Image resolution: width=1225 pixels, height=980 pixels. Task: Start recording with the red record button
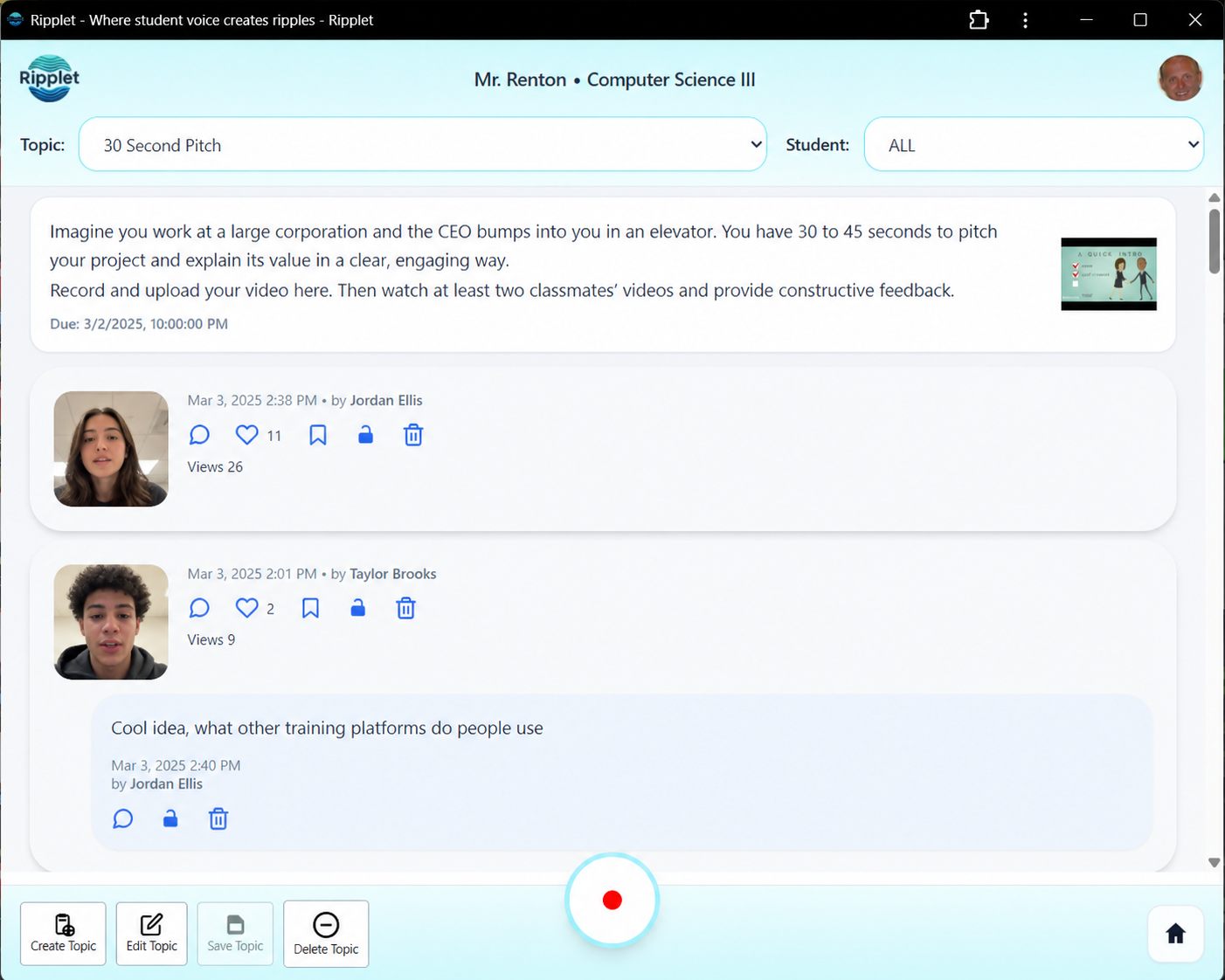click(612, 900)
